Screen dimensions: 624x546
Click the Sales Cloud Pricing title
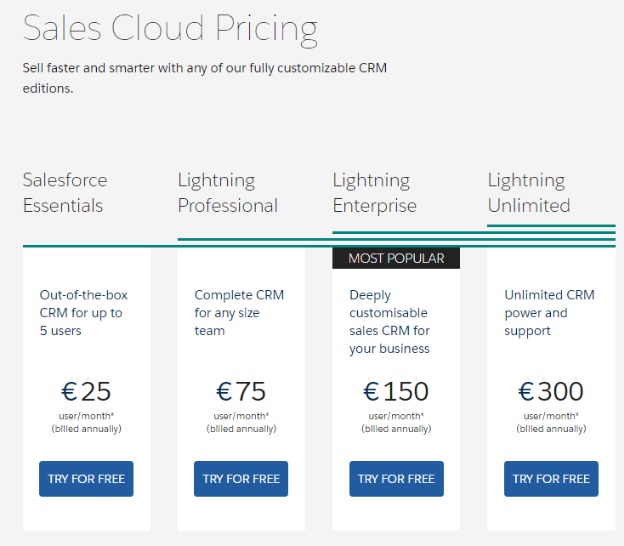pos(170,28)
